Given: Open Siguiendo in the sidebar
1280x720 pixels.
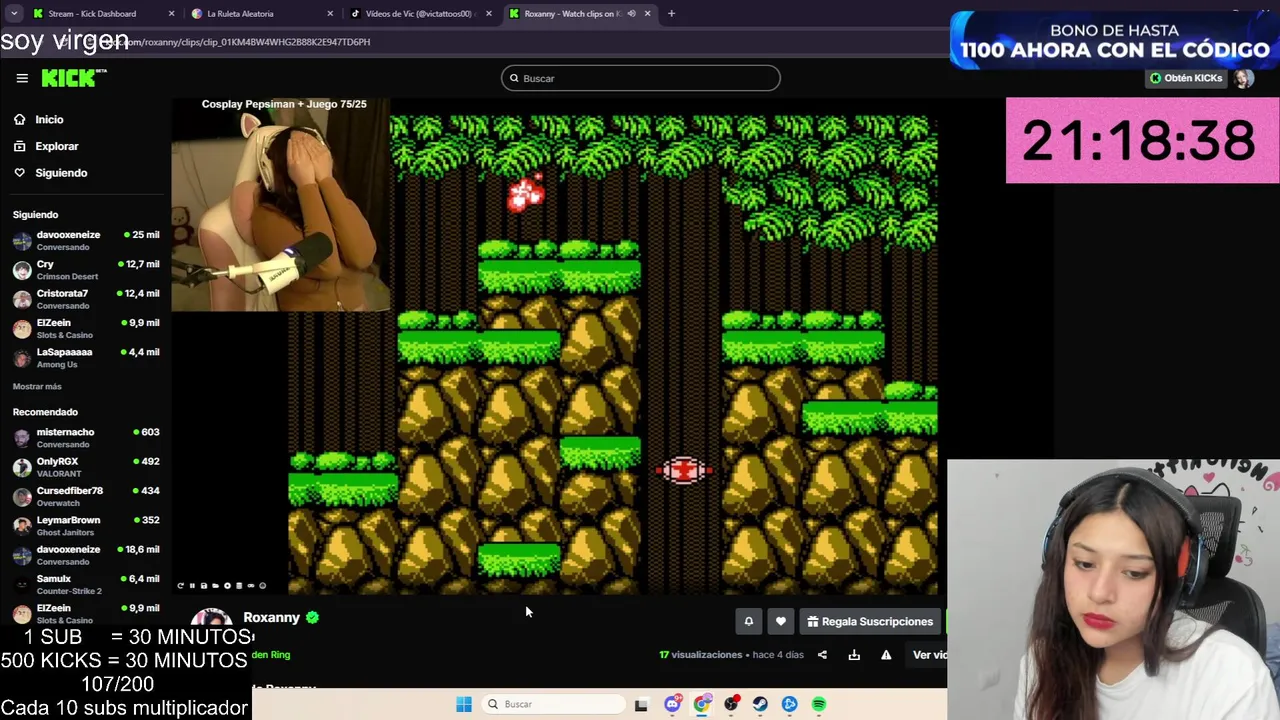Looking at the screenshot, I should tap(61, 173).
